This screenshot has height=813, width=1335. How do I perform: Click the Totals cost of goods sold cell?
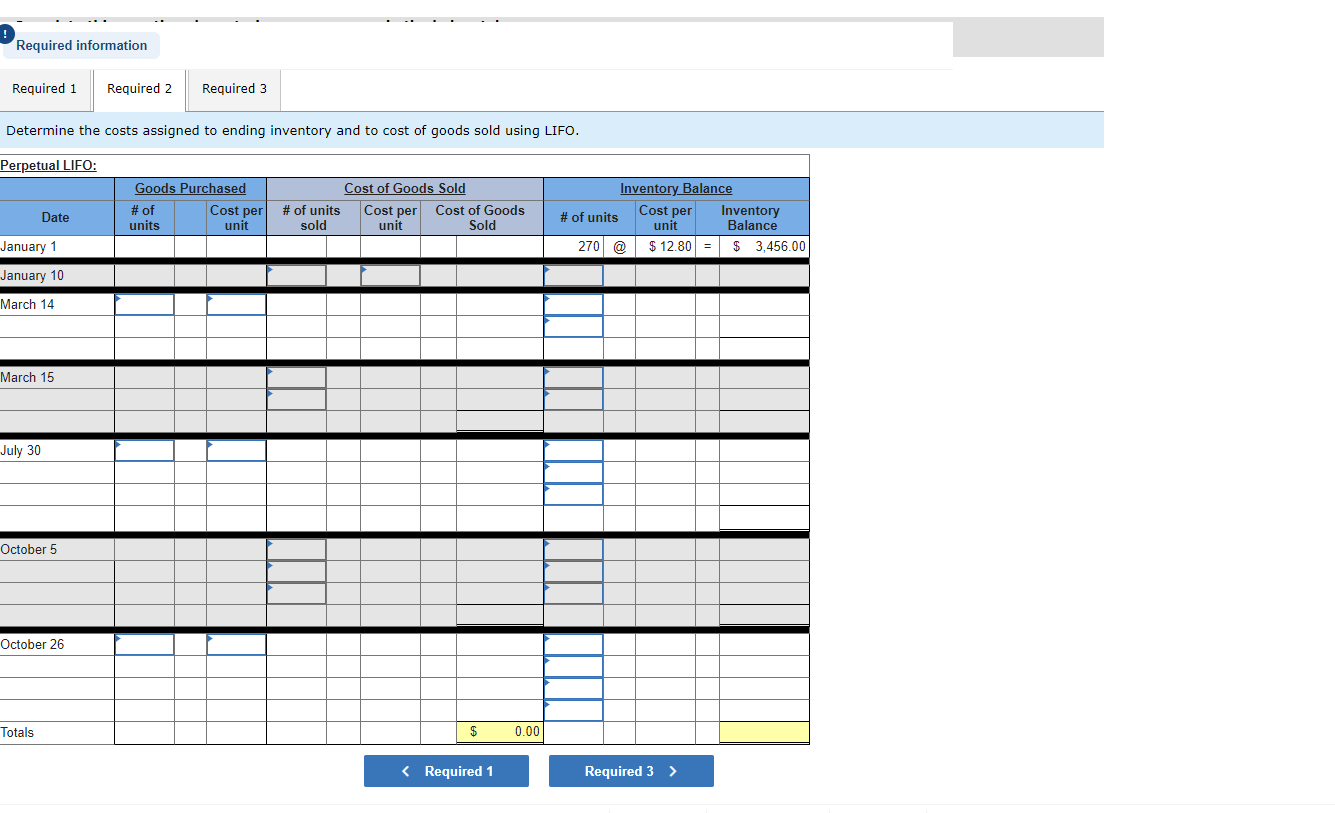(499, 732)
